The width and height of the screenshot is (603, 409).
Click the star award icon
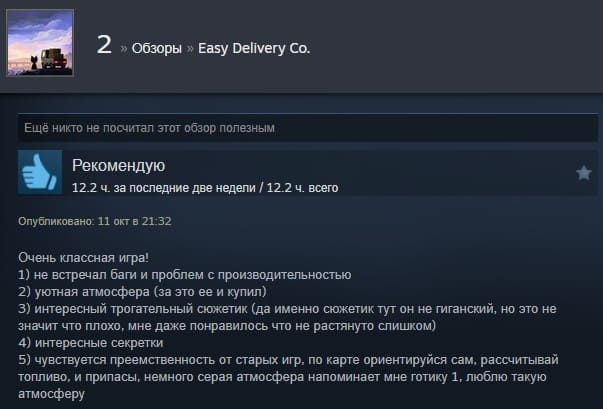[583, 173]
